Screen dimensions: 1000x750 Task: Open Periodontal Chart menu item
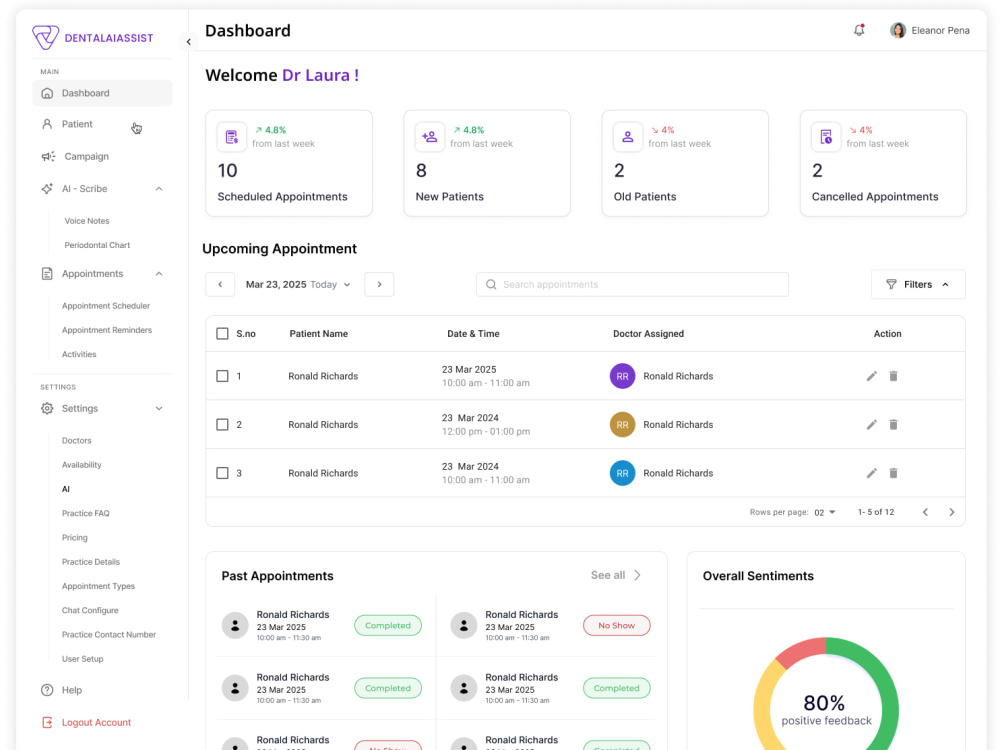97,245
